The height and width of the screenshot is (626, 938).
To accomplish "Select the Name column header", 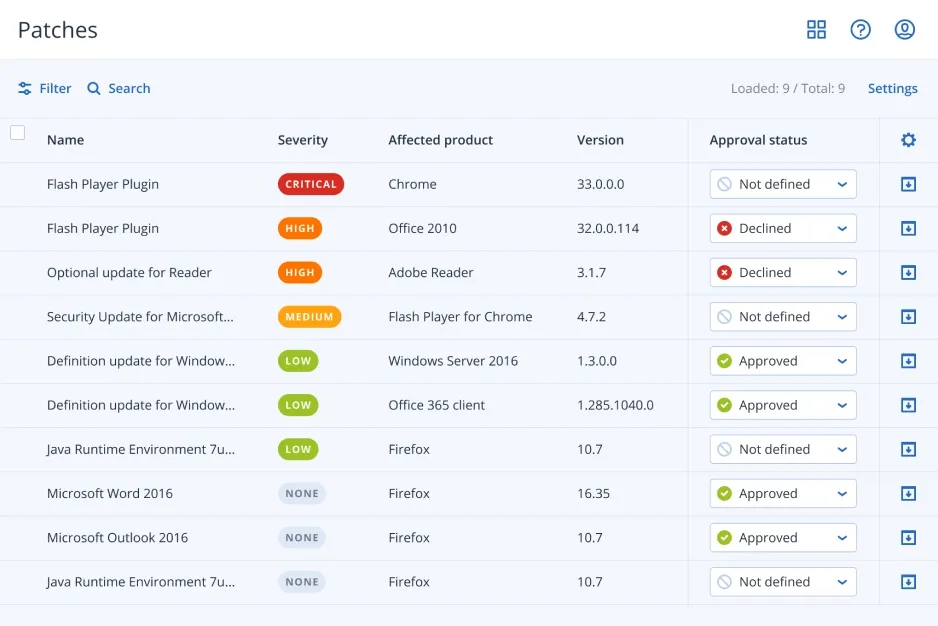I will [65, 140].
